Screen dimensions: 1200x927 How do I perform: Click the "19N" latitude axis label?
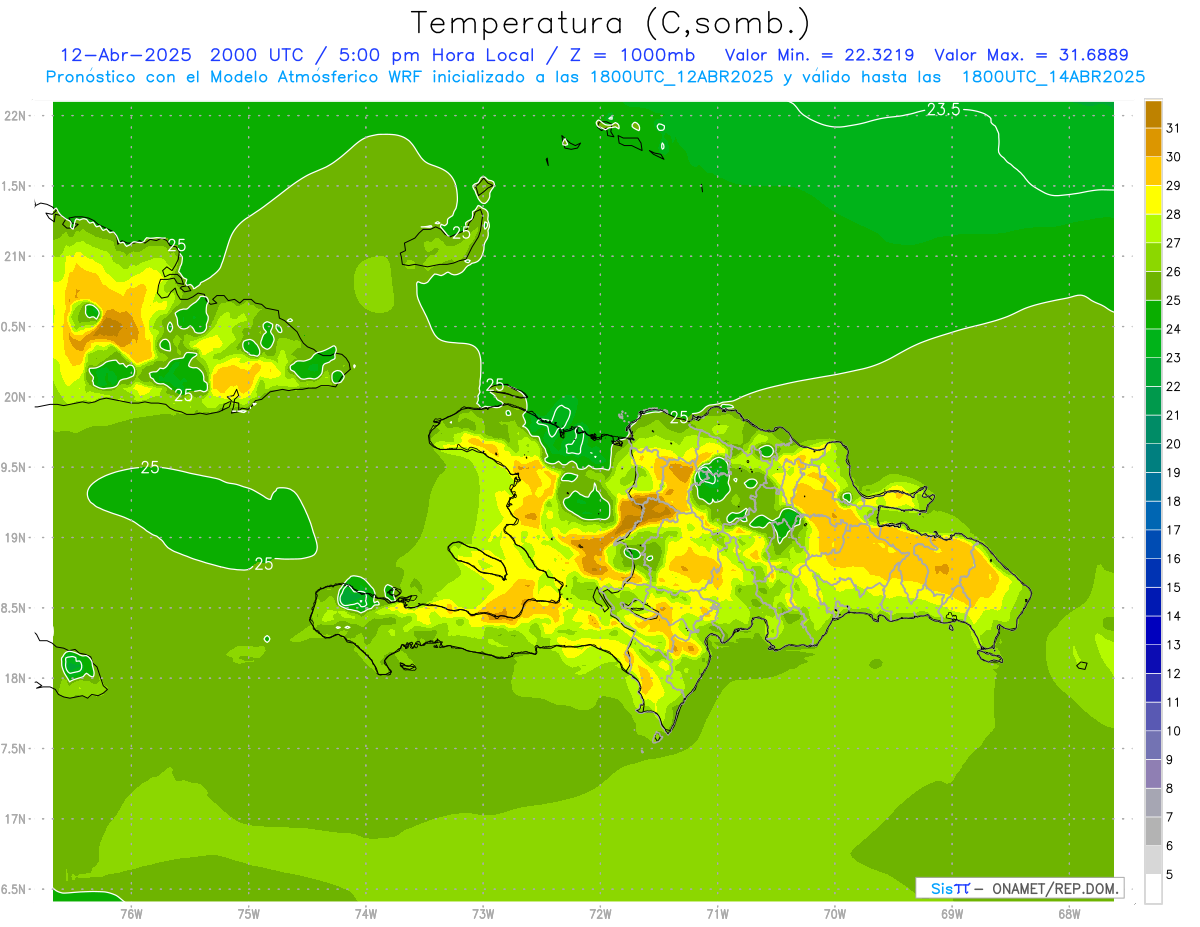15,537
